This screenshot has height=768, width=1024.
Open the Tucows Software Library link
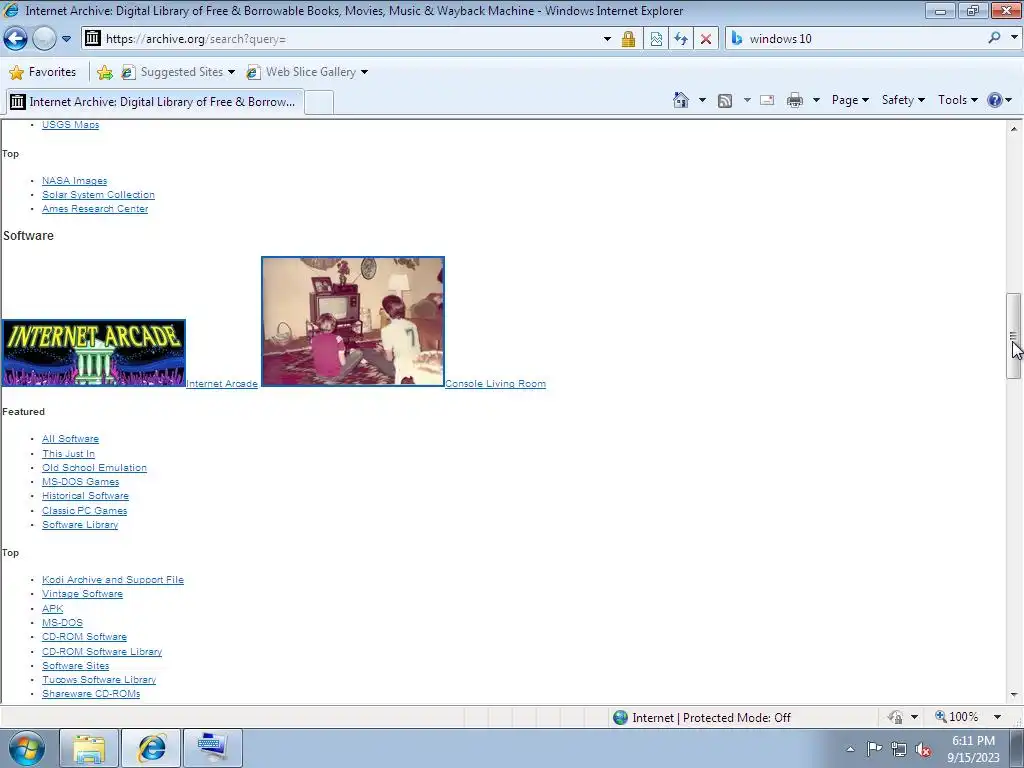(99, 679)
